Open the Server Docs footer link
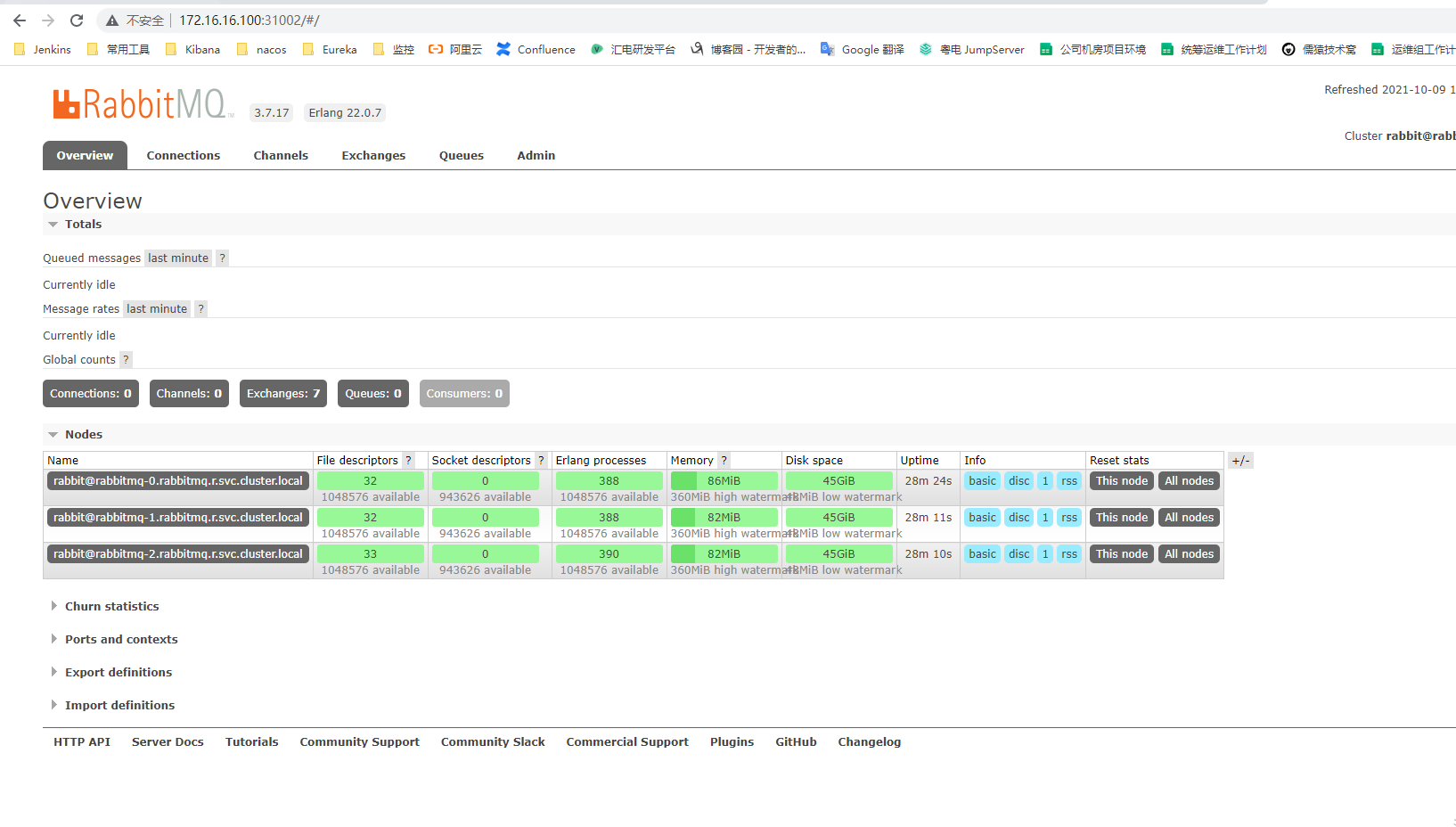The height and width of the screenshot is (827, 1456). tap(168, 742)
